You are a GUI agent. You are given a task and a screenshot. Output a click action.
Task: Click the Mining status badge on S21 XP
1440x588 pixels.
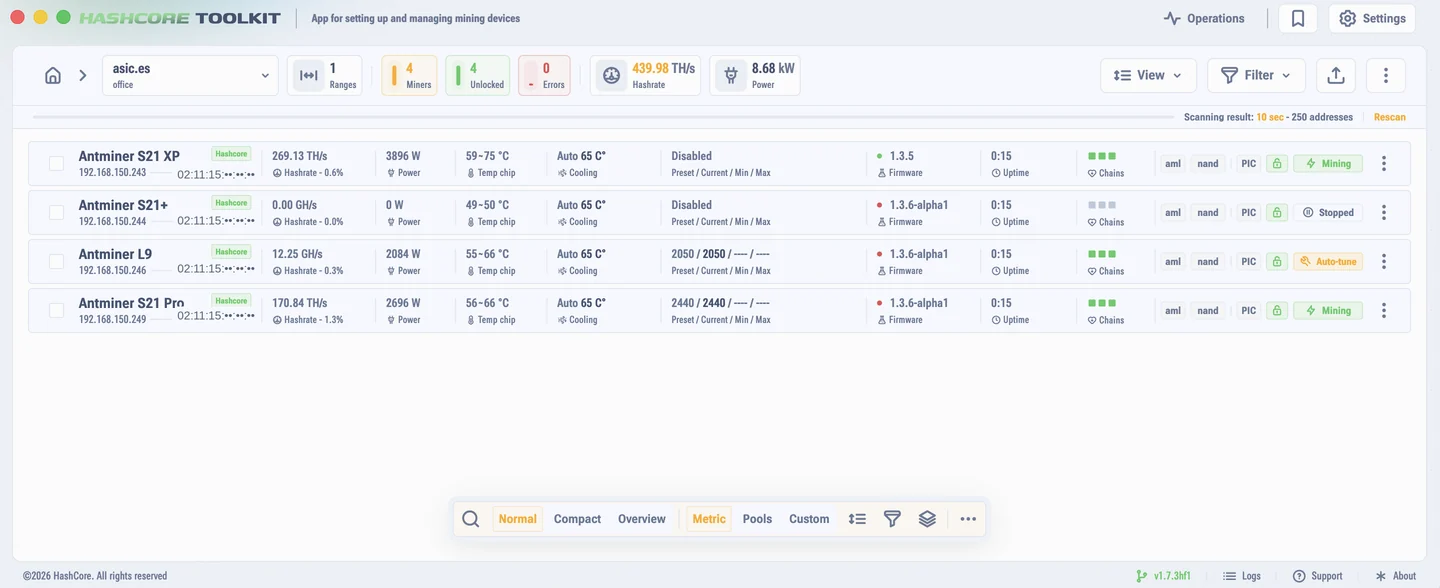pos(1328,163)
